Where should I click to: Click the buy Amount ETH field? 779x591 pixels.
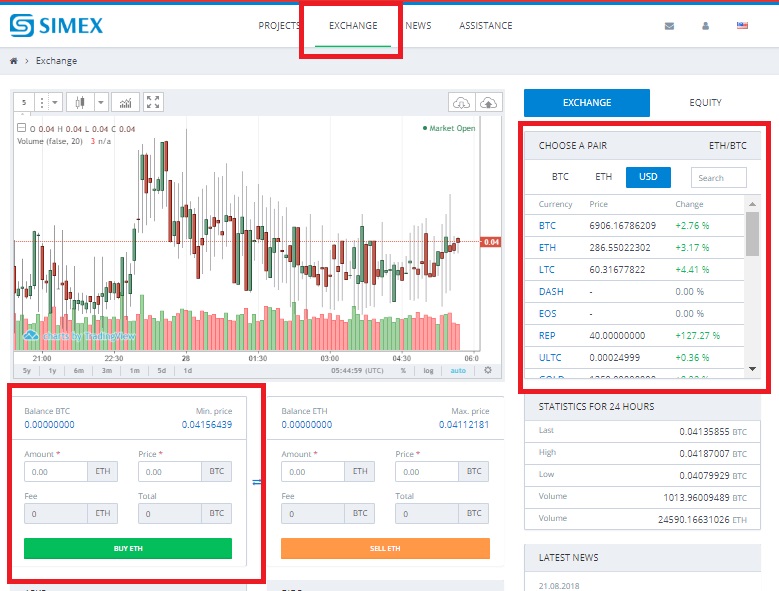click(56, 472)
